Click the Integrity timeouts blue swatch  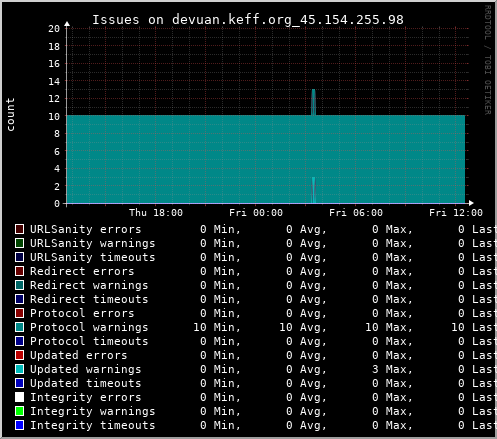pyautogui.click(x=19, y=425)
